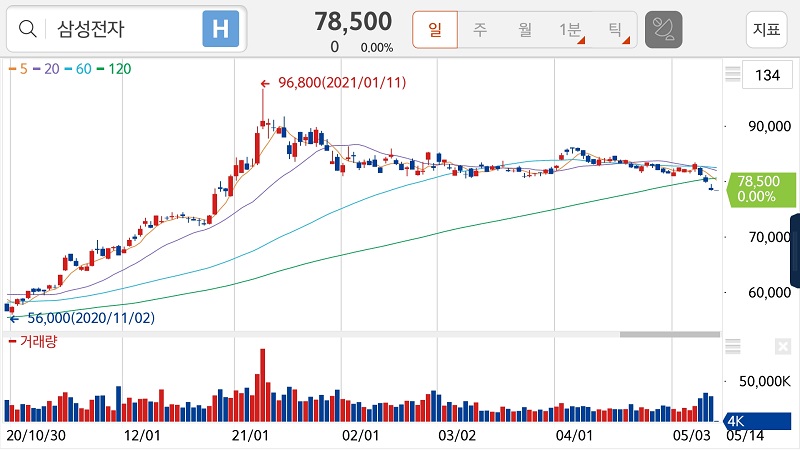This screenshot has height=450, width=800.
Task: Tap the search magnifier icon
Action: coord(27,29)
